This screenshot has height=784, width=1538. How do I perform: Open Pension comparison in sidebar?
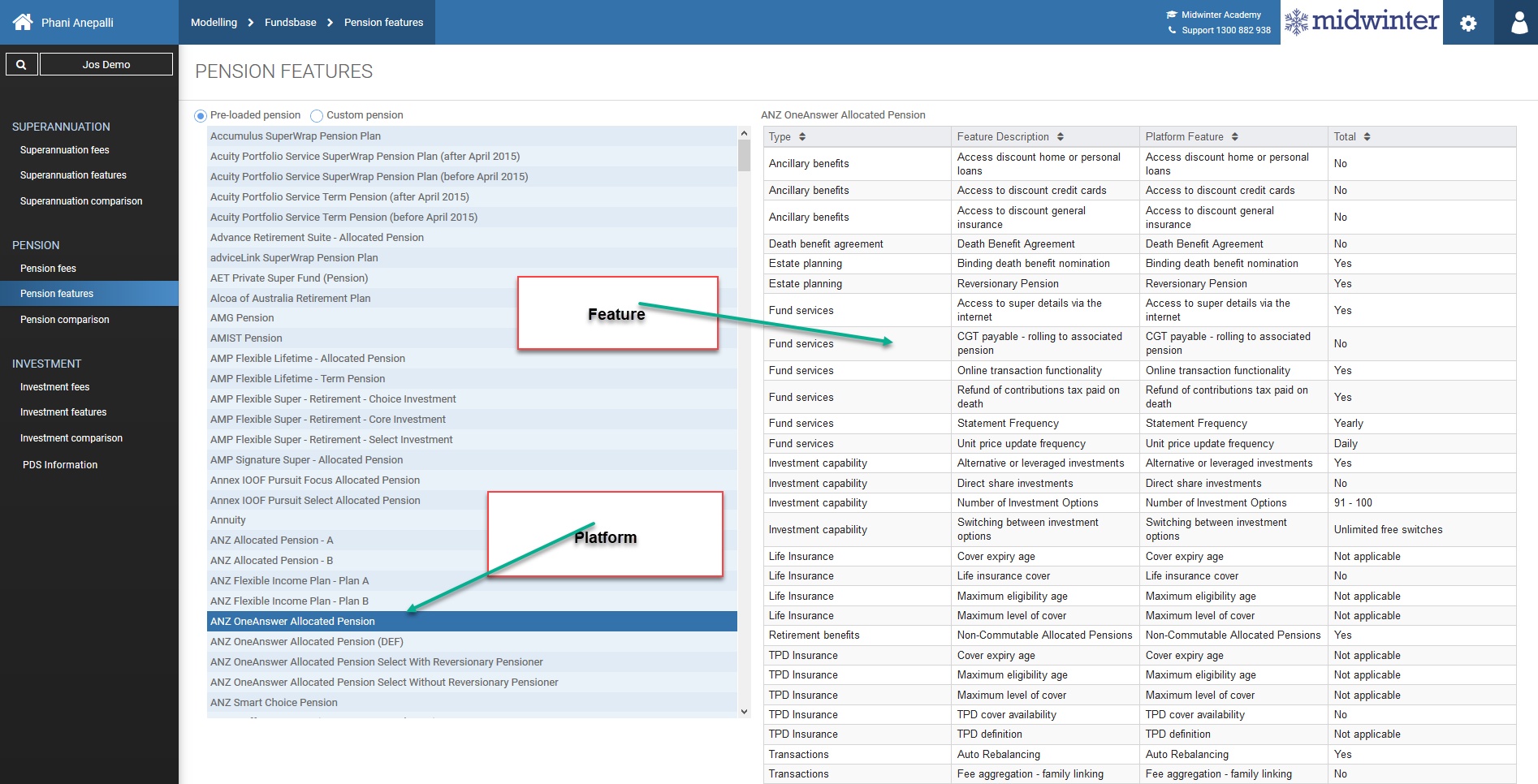[65, 320]
